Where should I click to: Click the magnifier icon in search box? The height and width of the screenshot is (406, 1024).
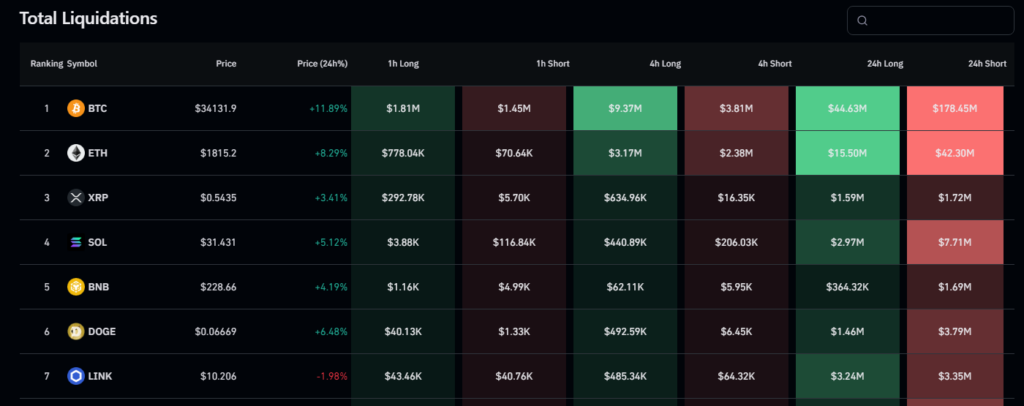[862, 21]
